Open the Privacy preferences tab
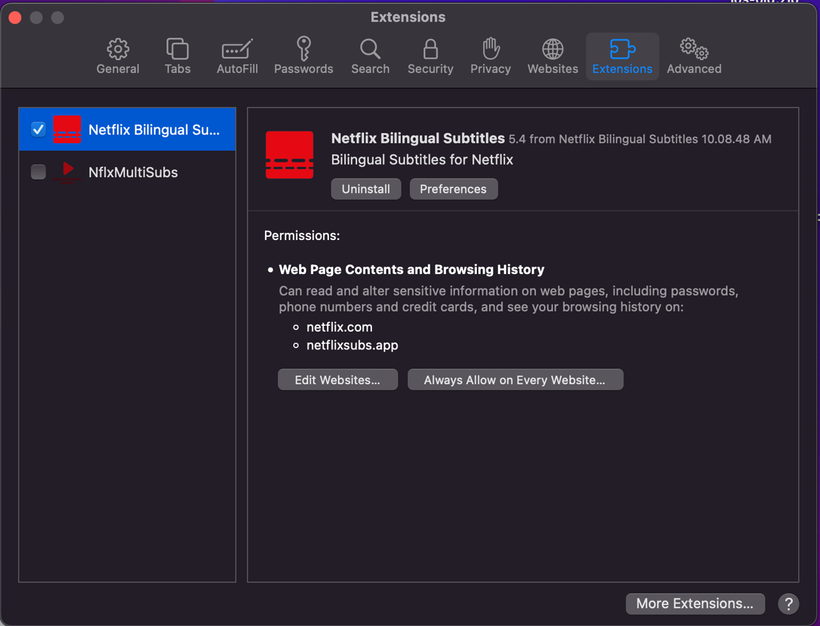Image resolution: width=820 pixels, height=626 pixels. tap(490, 56)
